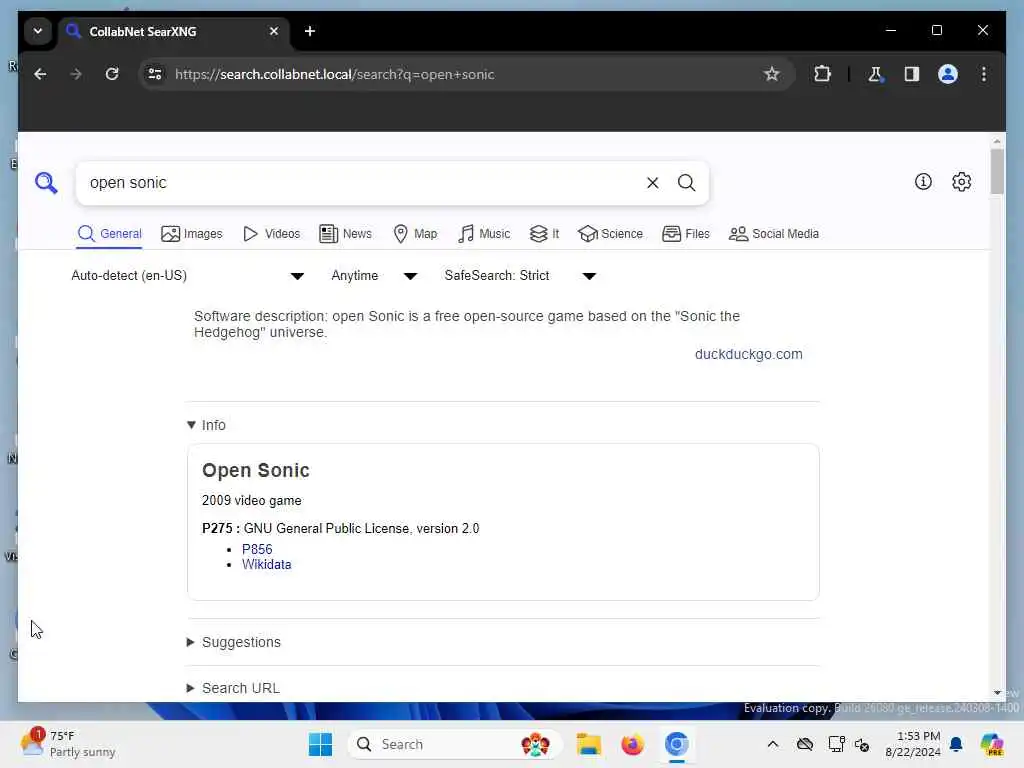Open the P856 link
1024x768 pixels.
tap(257, 549)
